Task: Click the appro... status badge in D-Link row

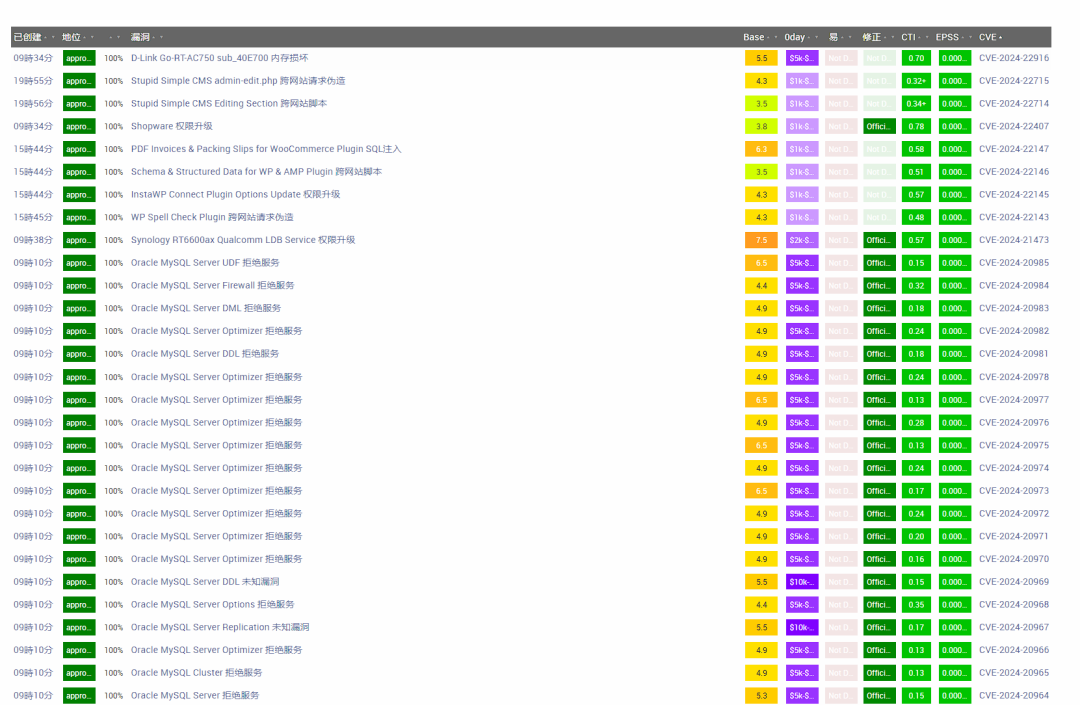Action: 79,59
